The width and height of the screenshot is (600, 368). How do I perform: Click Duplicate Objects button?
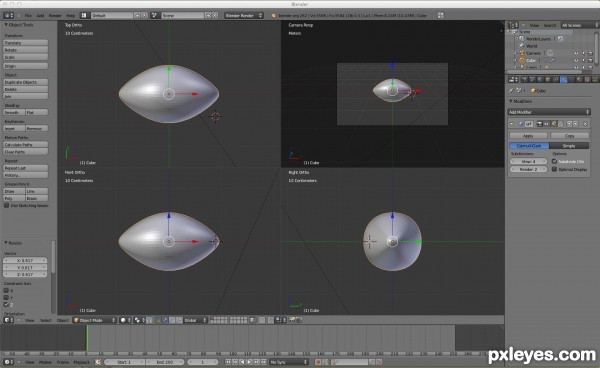[x=26, y=82]
